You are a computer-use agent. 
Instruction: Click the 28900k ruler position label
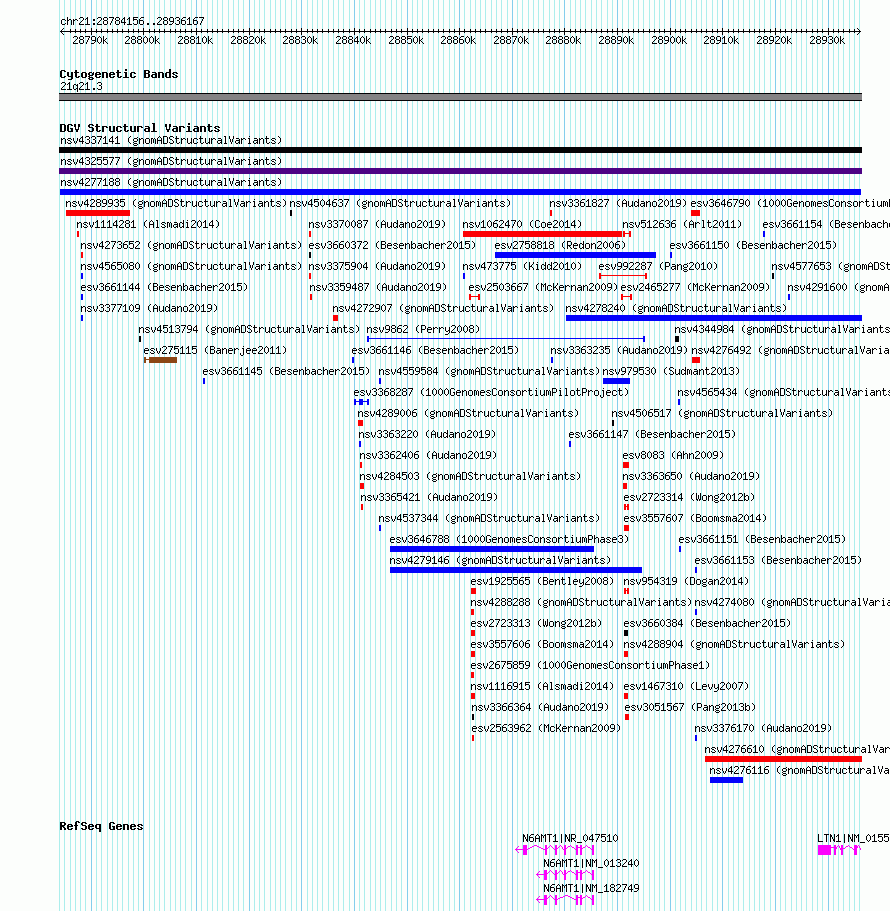(669, 40)
